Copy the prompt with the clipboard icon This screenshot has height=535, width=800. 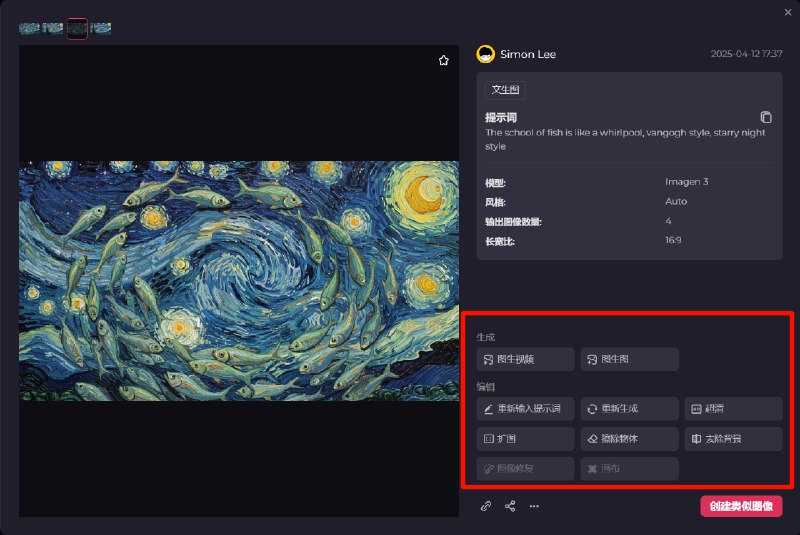(765, 117)
